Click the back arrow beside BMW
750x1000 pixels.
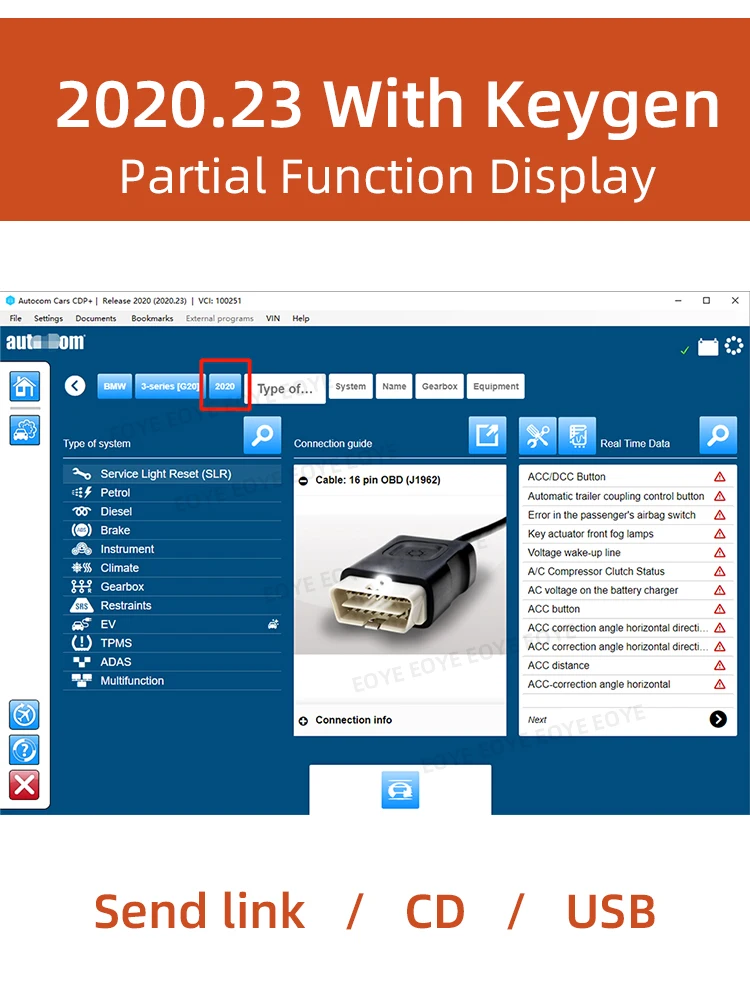[75, 386]
